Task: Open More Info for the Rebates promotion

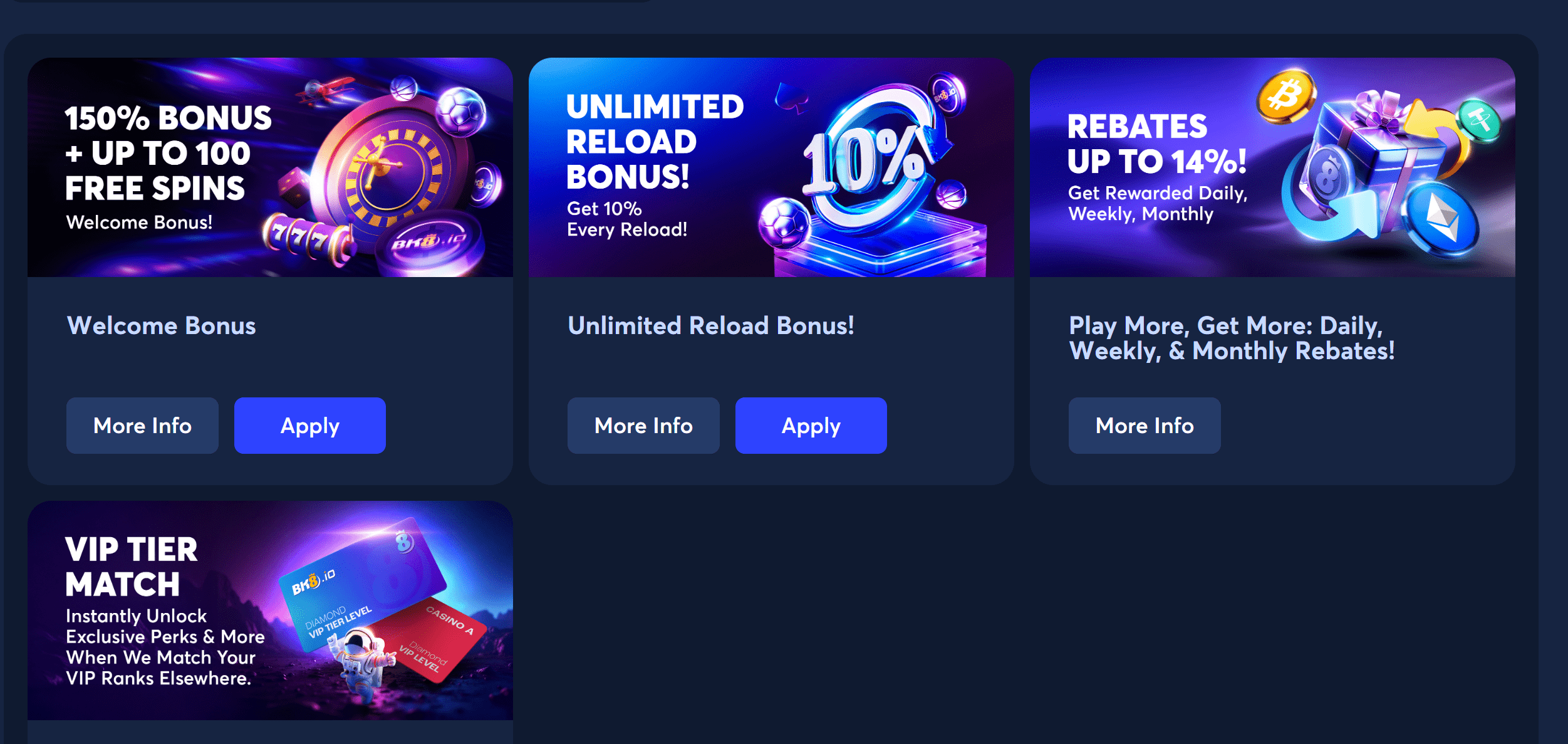Action: [1145, 426]
